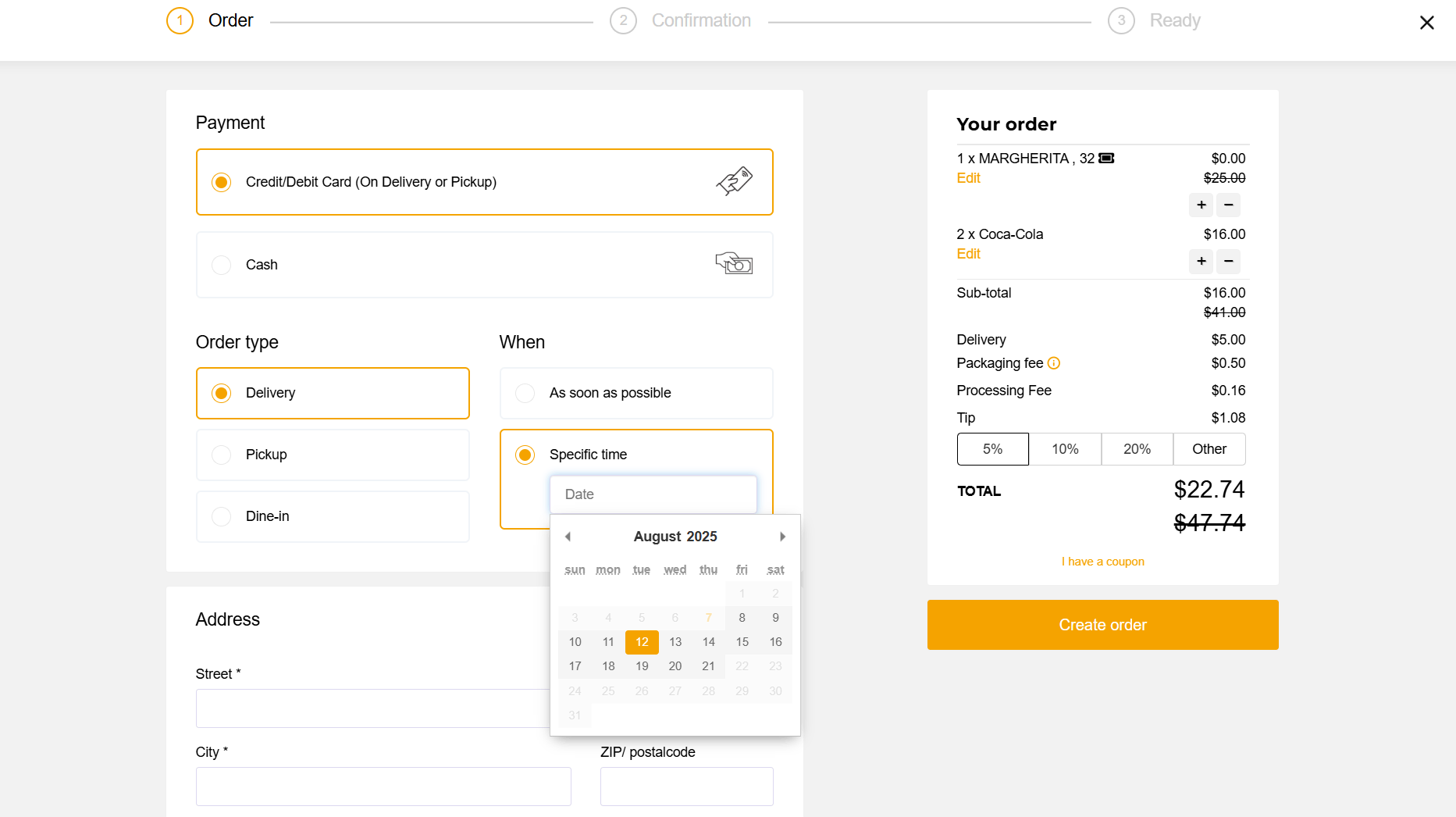Image resolution: width=1456 pixels, height=817 pixels.
Task: Pick August 21 in calendar
Action: pyautogui.click(x=709, y=666)
